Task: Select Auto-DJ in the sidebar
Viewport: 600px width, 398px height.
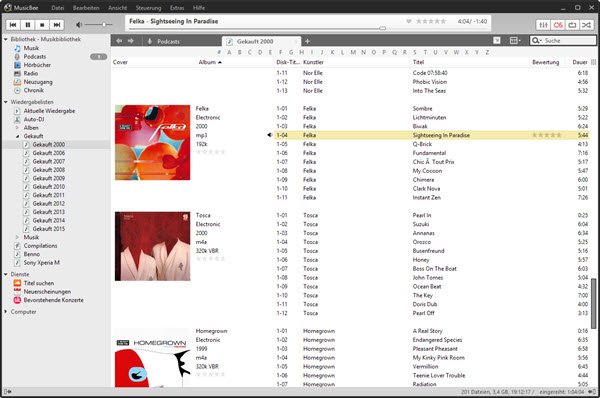Action: tap(34, 119)
